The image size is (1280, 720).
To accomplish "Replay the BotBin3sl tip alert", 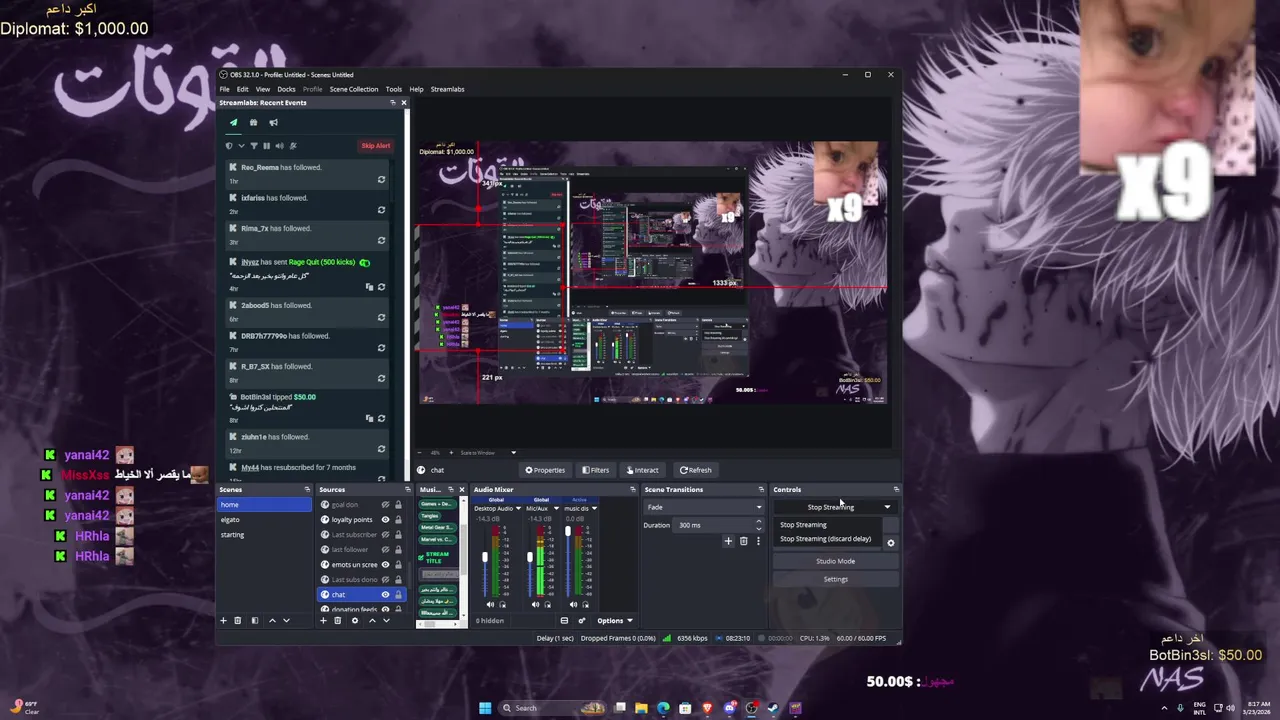I will click(x=381, y=418).
